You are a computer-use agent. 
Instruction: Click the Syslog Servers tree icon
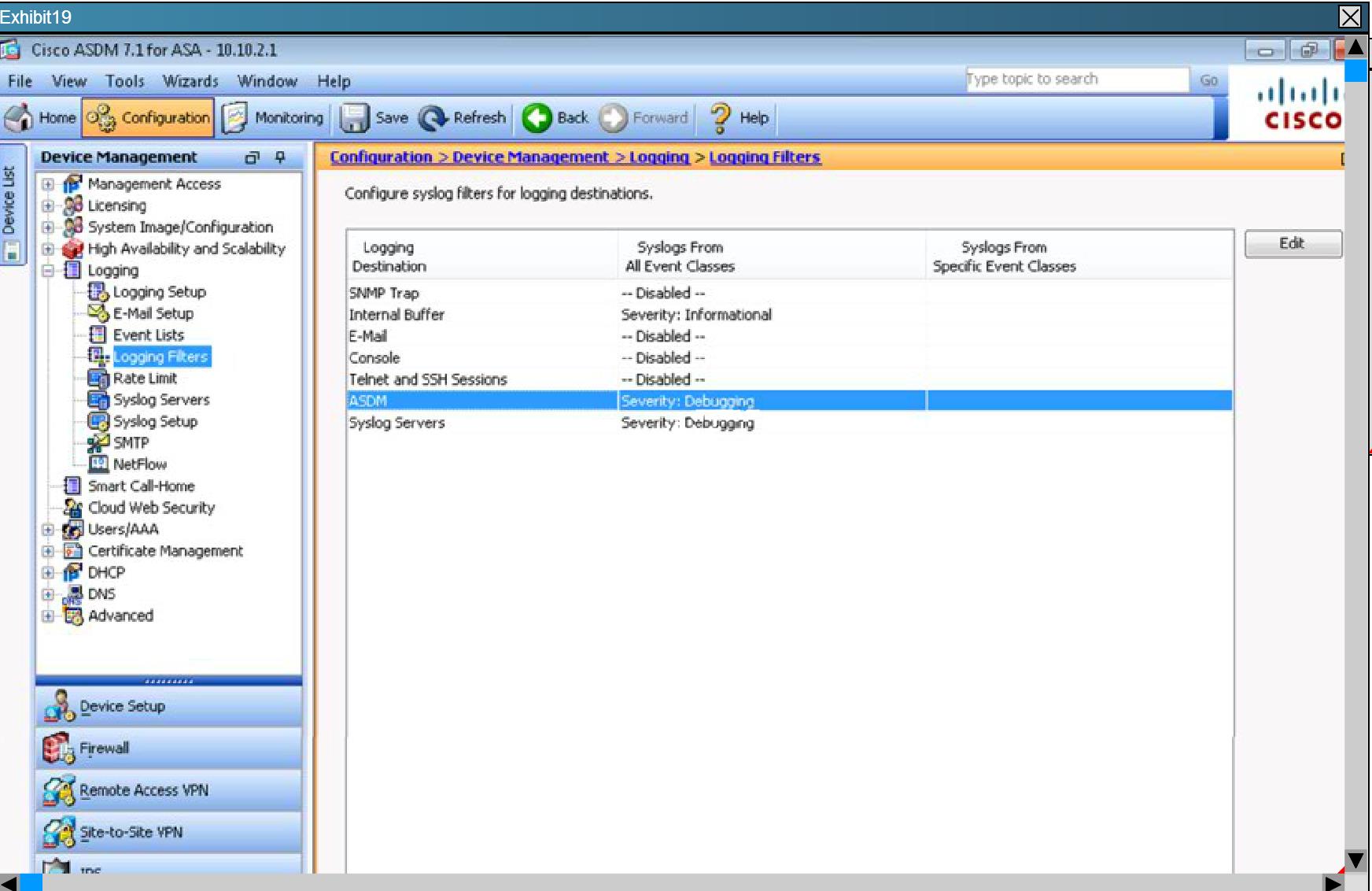coord(98,400)
